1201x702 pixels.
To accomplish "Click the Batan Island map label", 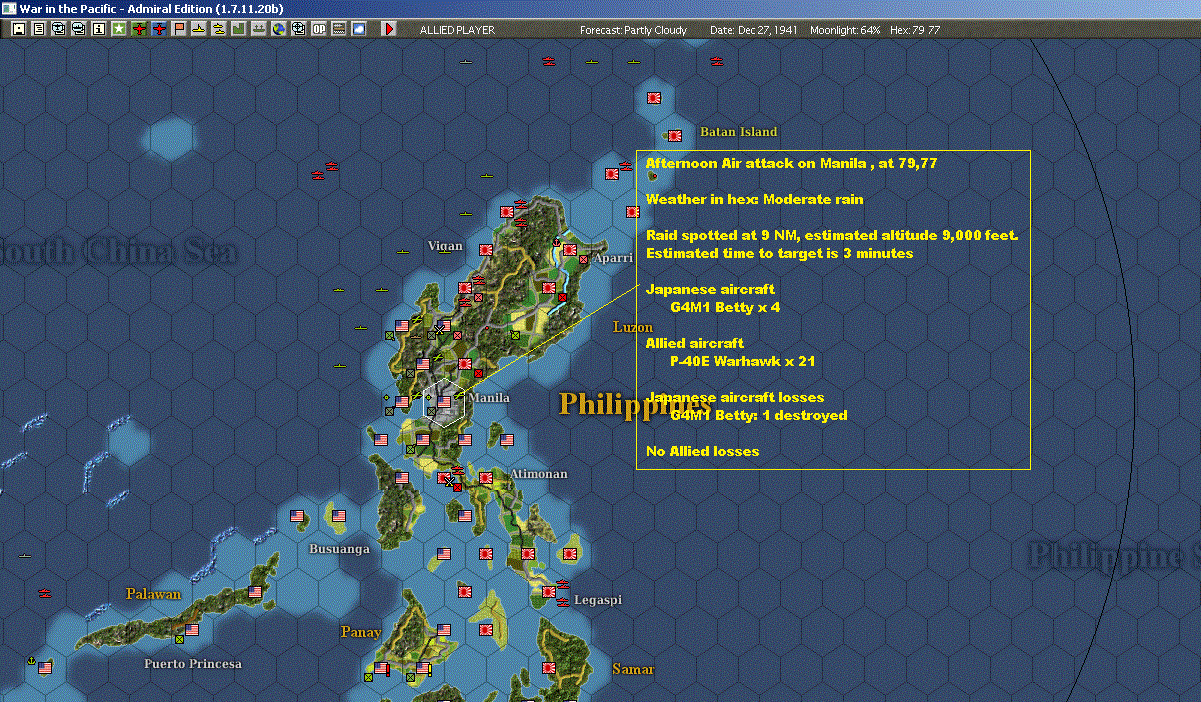I will coord(738,132).
